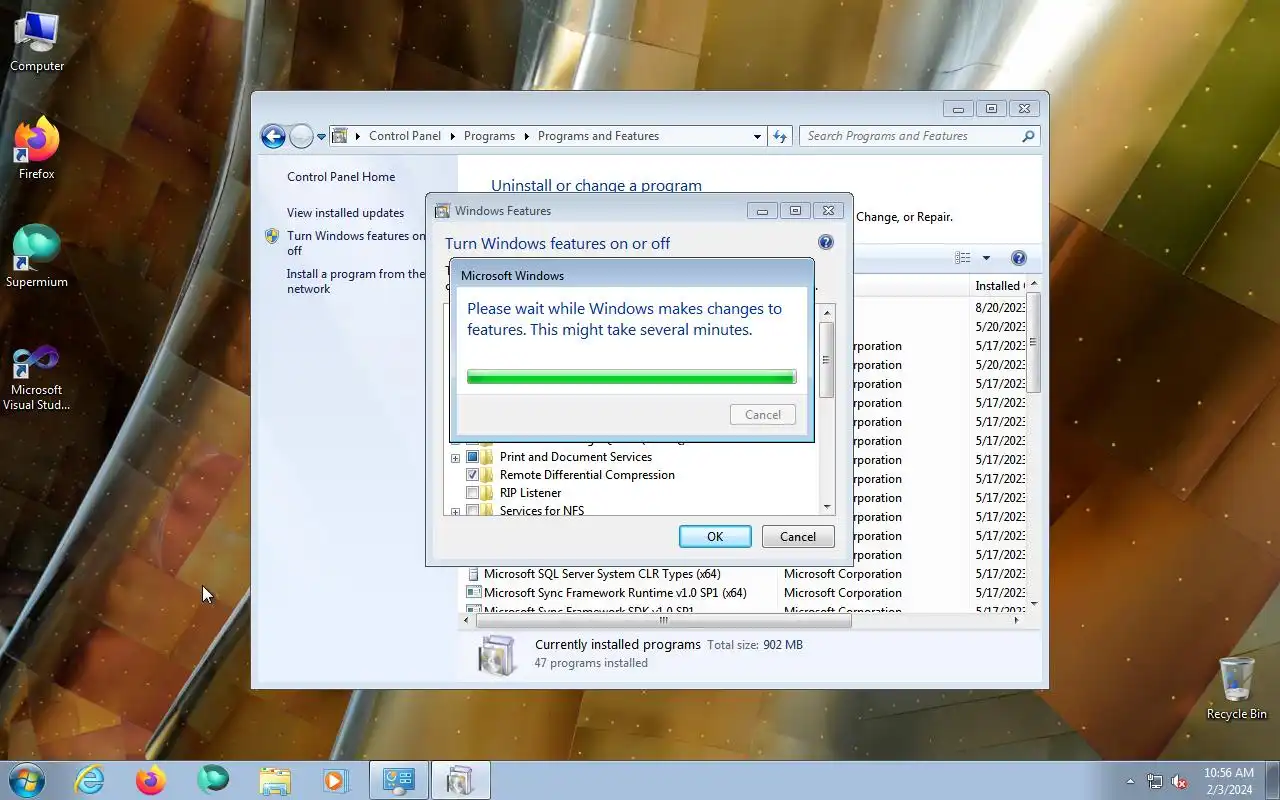Click the search magnifier icon
Screen dimensions: 1280x800
pyautogui.click(x=1027, y=136)
